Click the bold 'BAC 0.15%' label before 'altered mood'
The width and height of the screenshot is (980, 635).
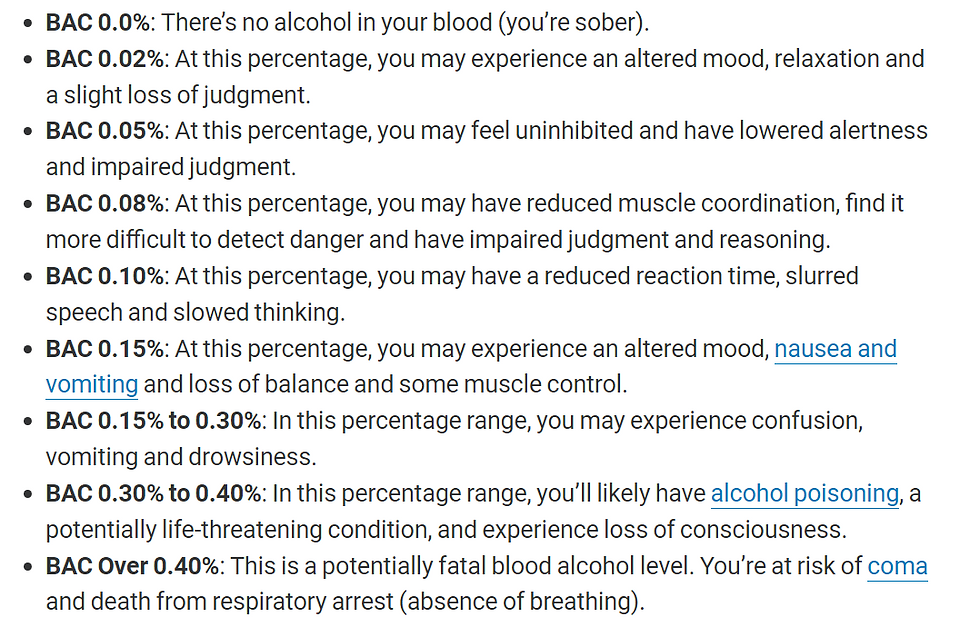point(104,349)
